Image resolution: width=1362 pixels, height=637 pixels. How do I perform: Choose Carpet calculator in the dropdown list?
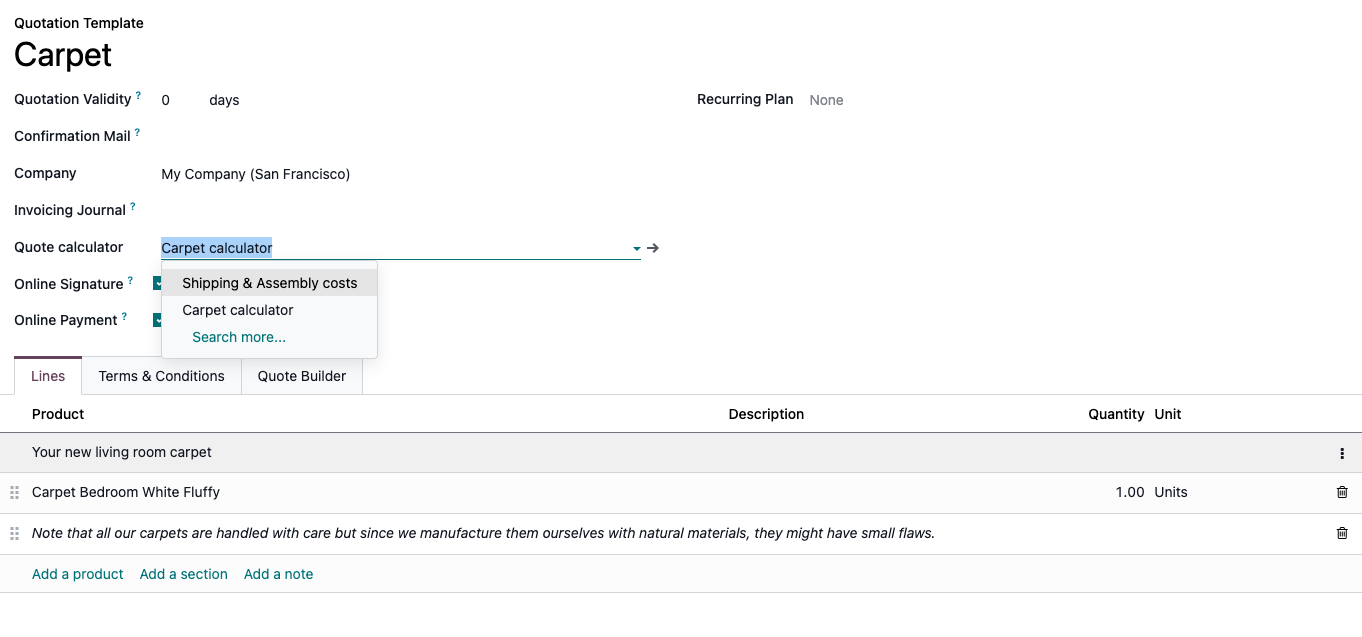point(238,310)
